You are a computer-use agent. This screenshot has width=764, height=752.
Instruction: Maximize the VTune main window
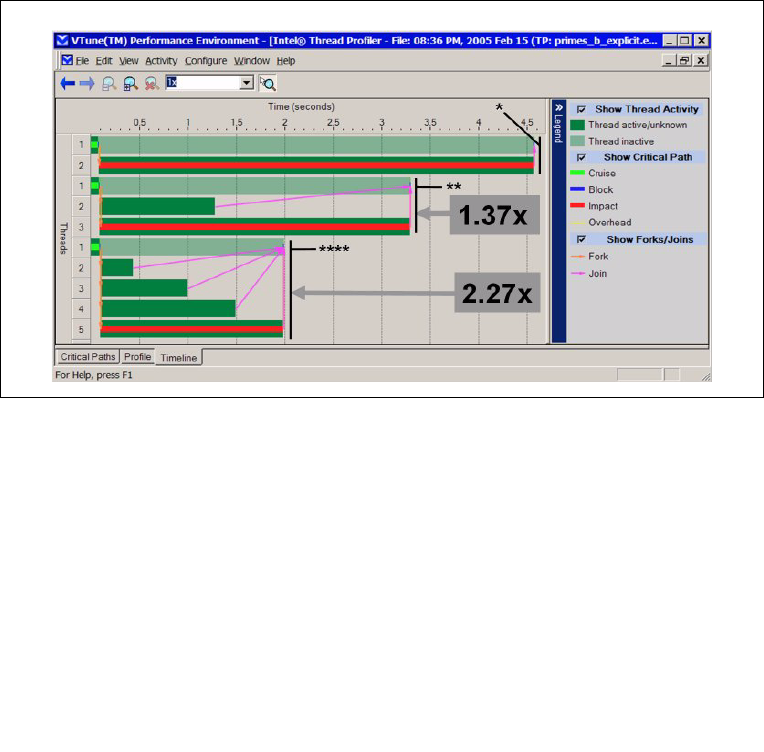pyautogui.click(x=685, y=40)
